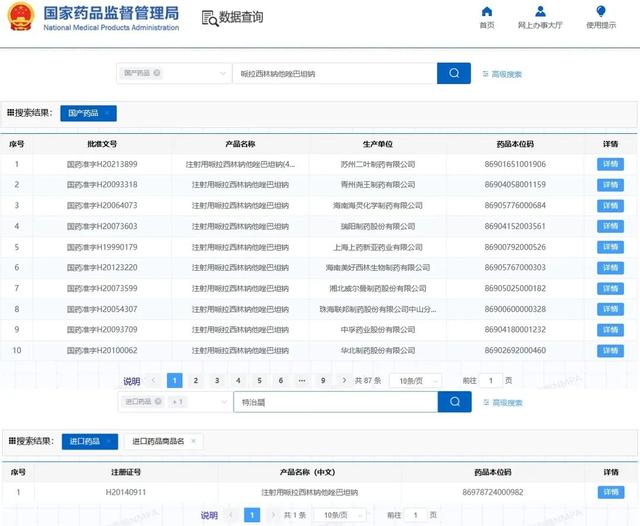View 详情 for row 6 H20123220

pyautogui.click(x=610, y=268)
